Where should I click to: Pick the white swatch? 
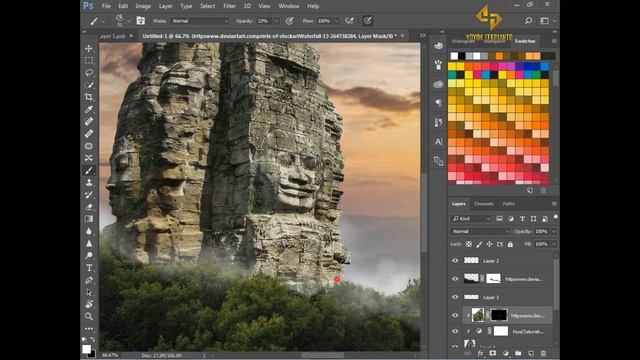click(x=454, y=56)
